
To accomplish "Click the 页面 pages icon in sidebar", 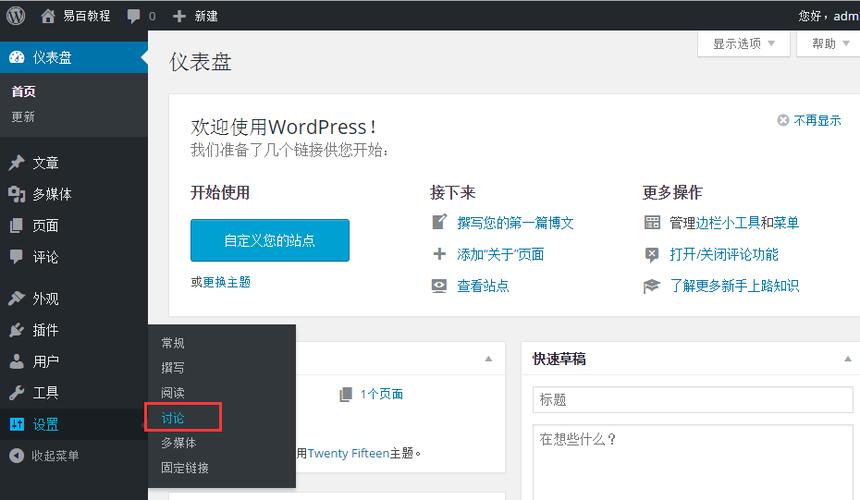I will (16, 225).
